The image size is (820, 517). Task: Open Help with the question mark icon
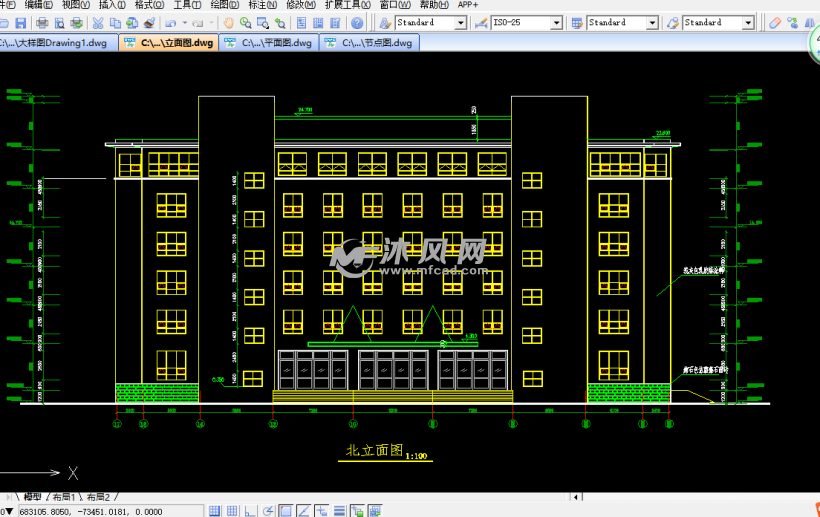point(357,22)
